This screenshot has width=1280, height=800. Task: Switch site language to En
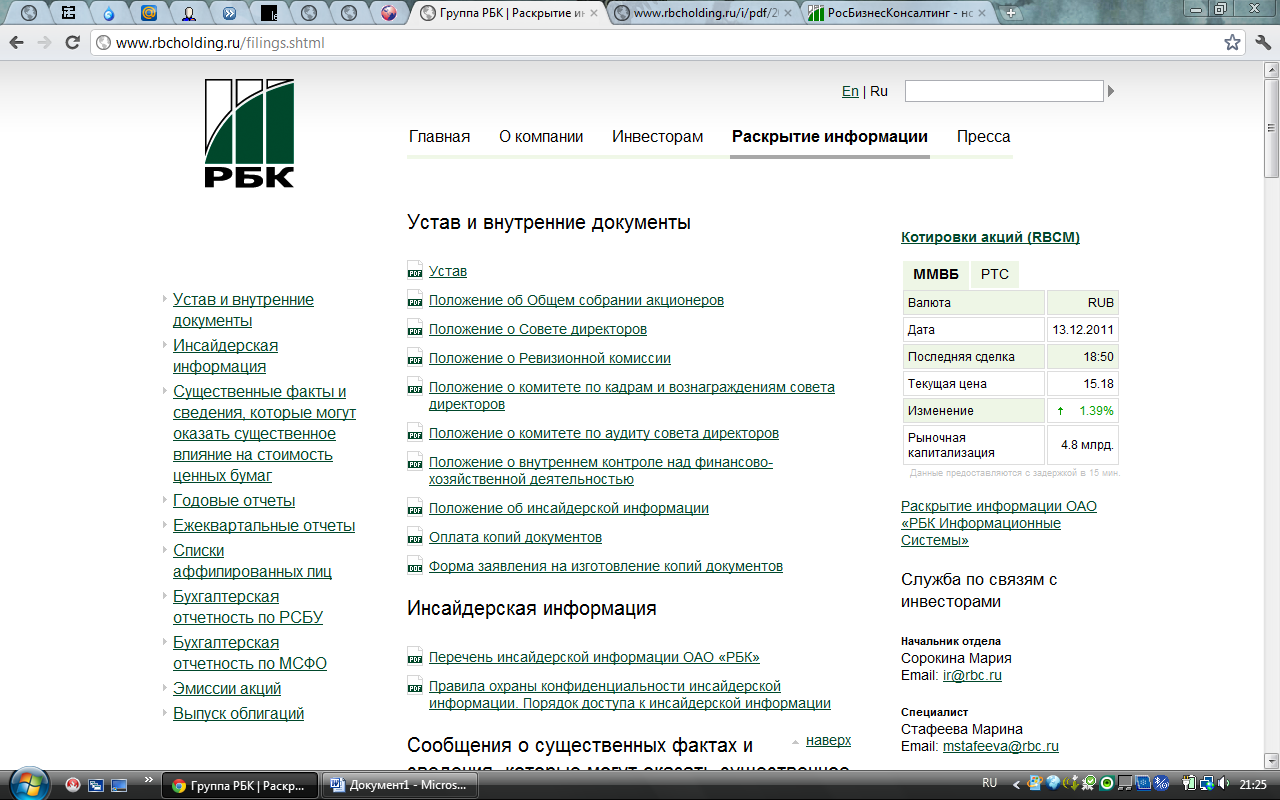(x=850, y=91)
